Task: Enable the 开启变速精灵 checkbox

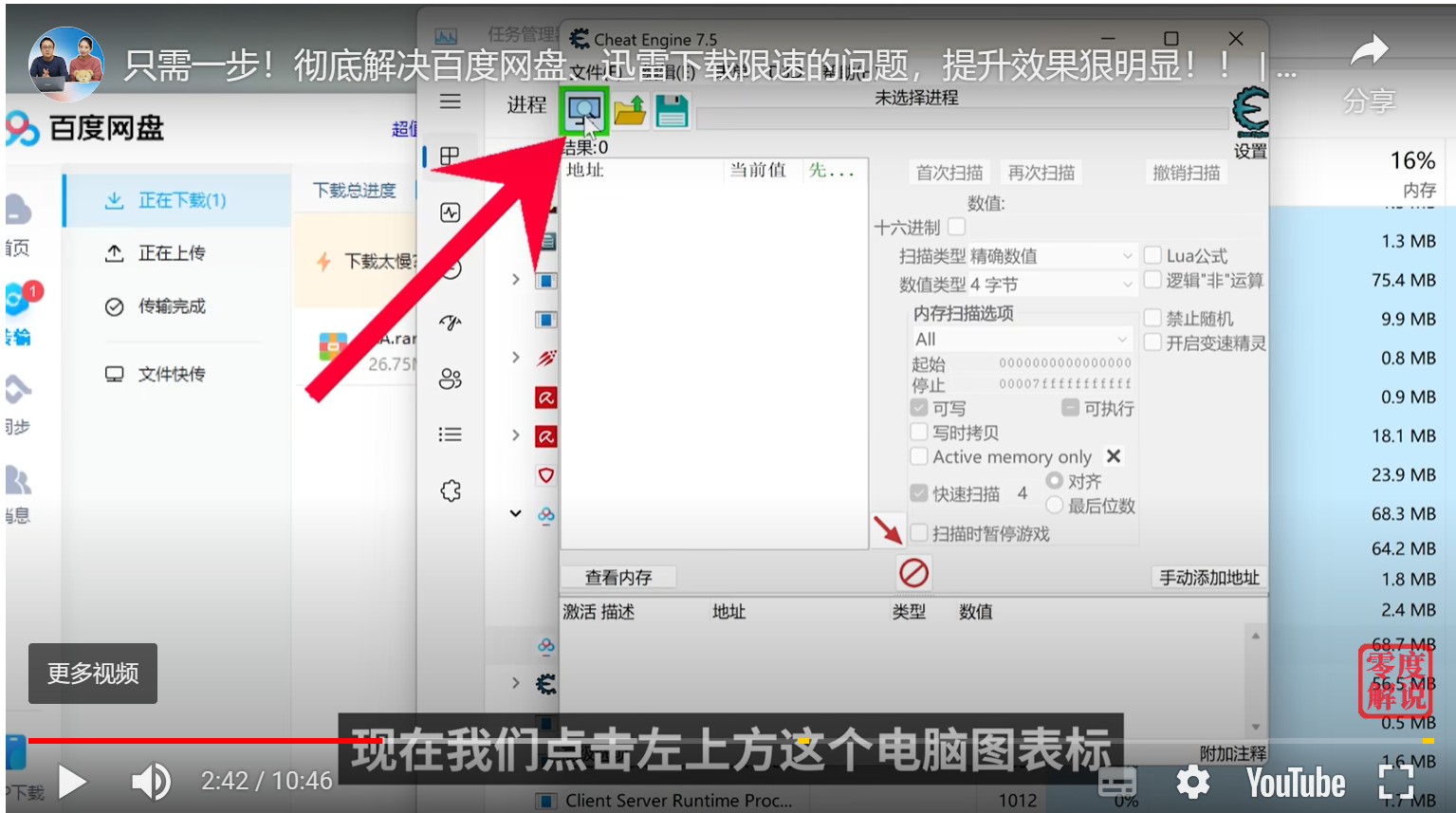Action: [x=1152, y=342]
